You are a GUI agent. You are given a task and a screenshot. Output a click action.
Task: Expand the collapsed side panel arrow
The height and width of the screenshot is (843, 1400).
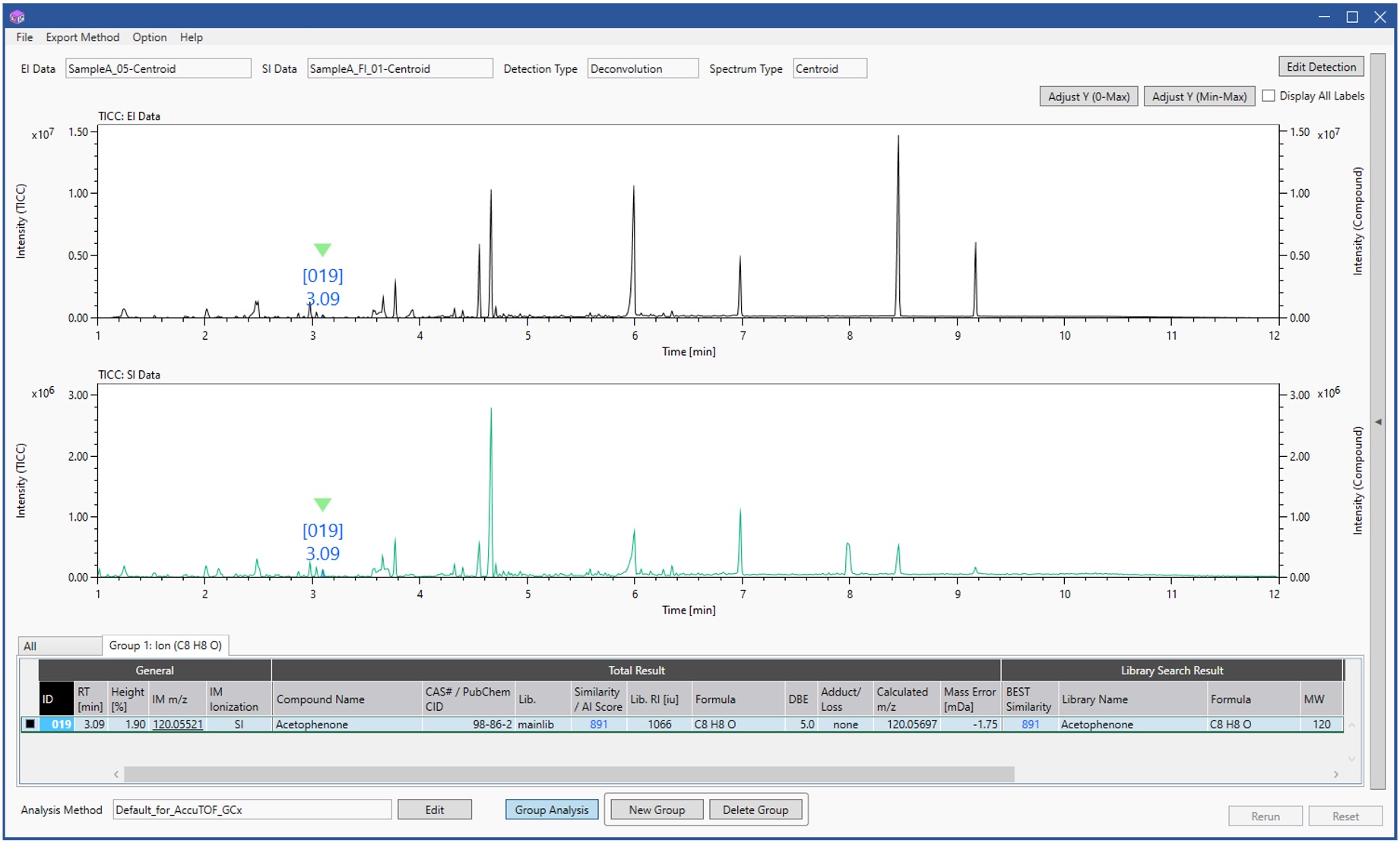coord(1378,422)
